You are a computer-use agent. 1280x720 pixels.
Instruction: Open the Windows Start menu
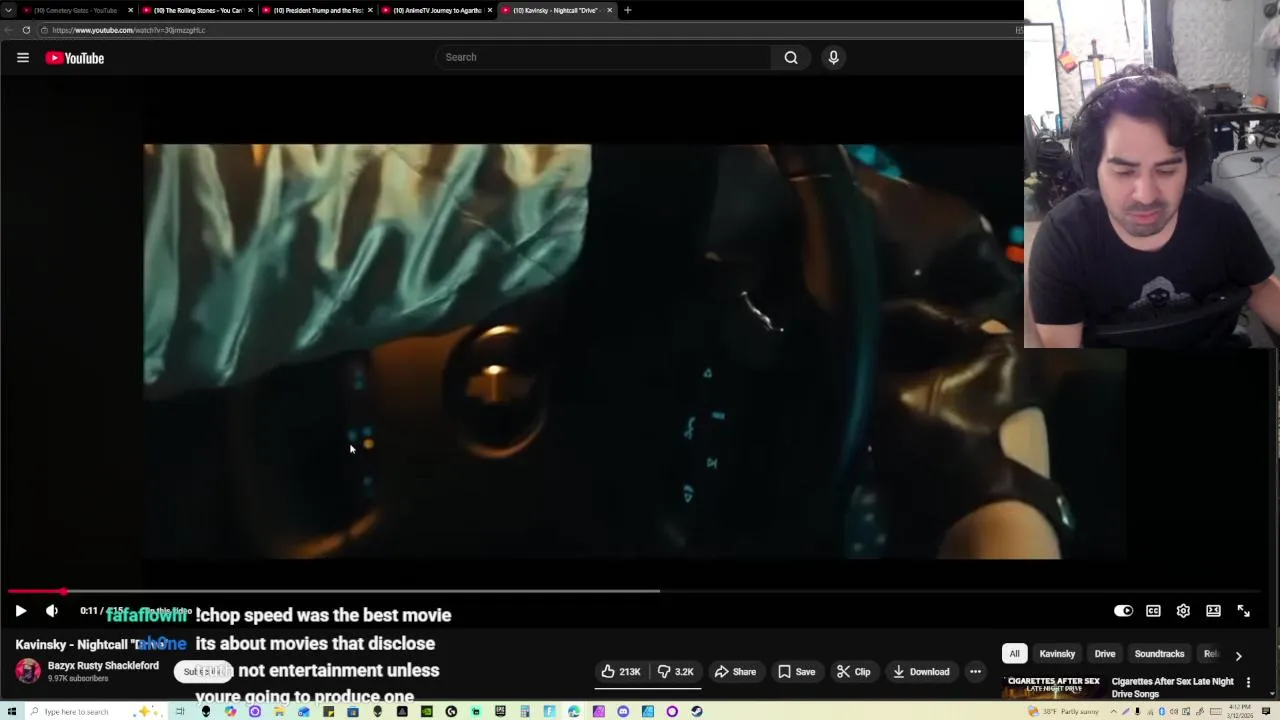(x=12, y=711)
